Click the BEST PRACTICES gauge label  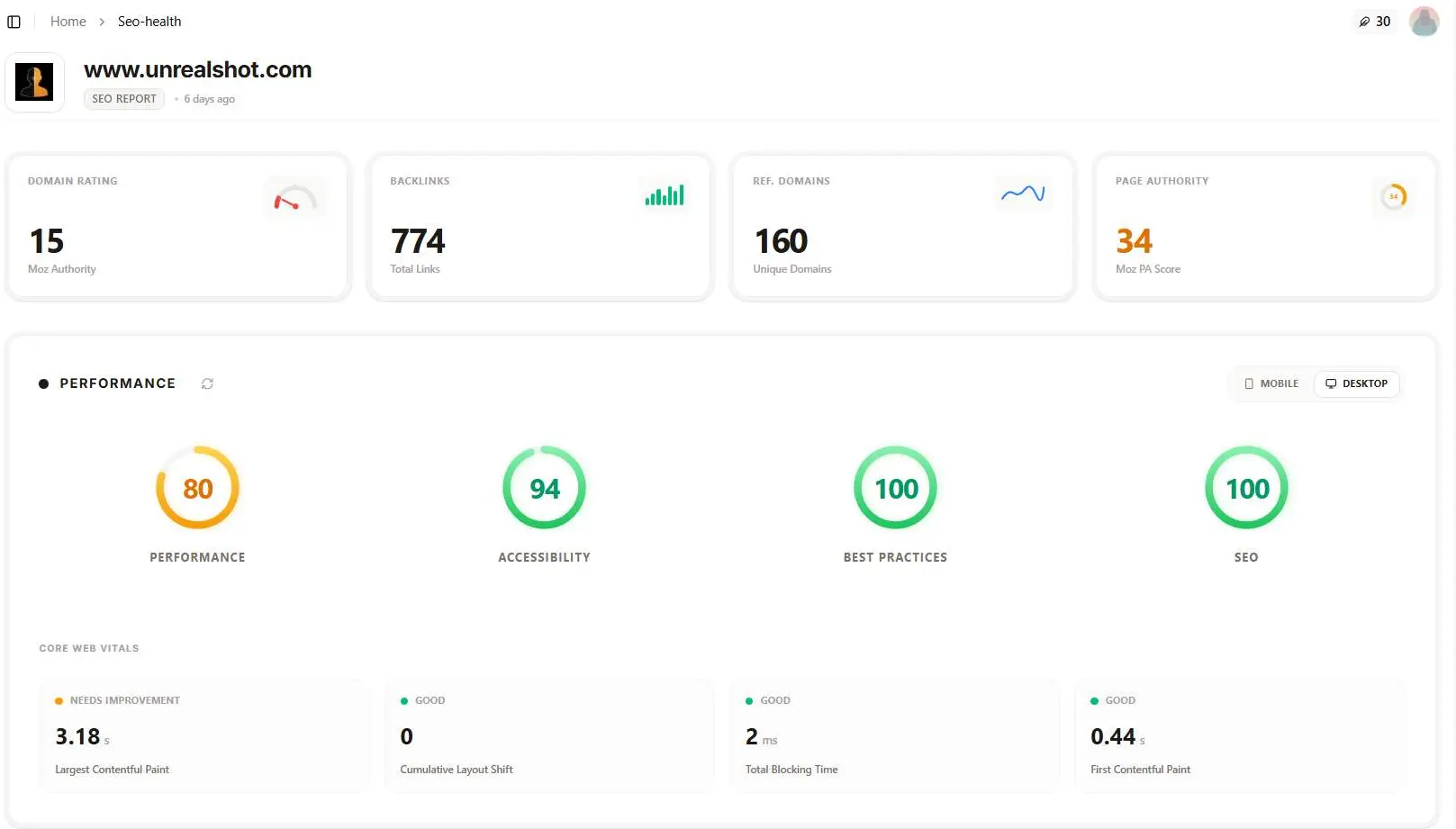click(896, 557)
